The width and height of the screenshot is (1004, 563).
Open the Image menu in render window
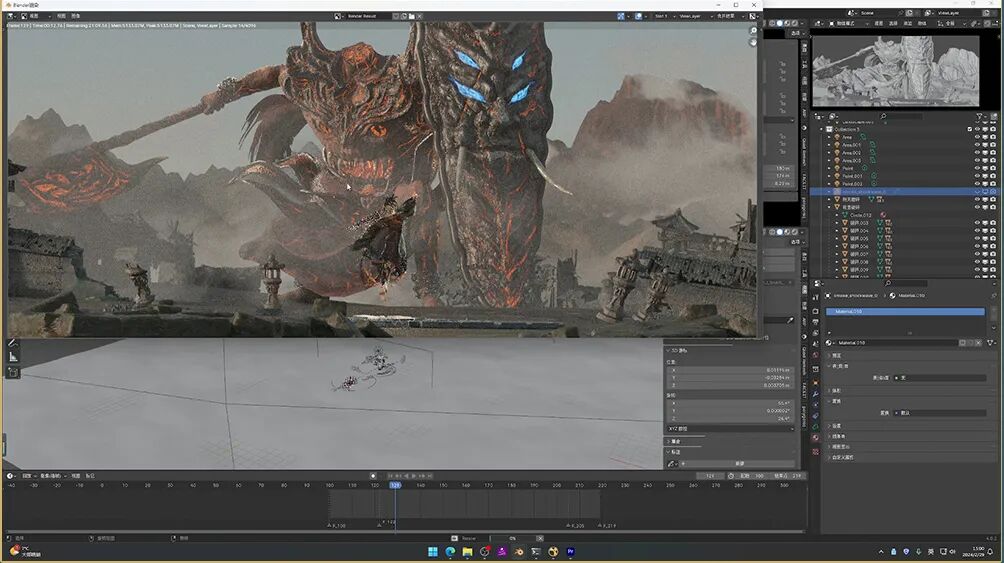76,16
